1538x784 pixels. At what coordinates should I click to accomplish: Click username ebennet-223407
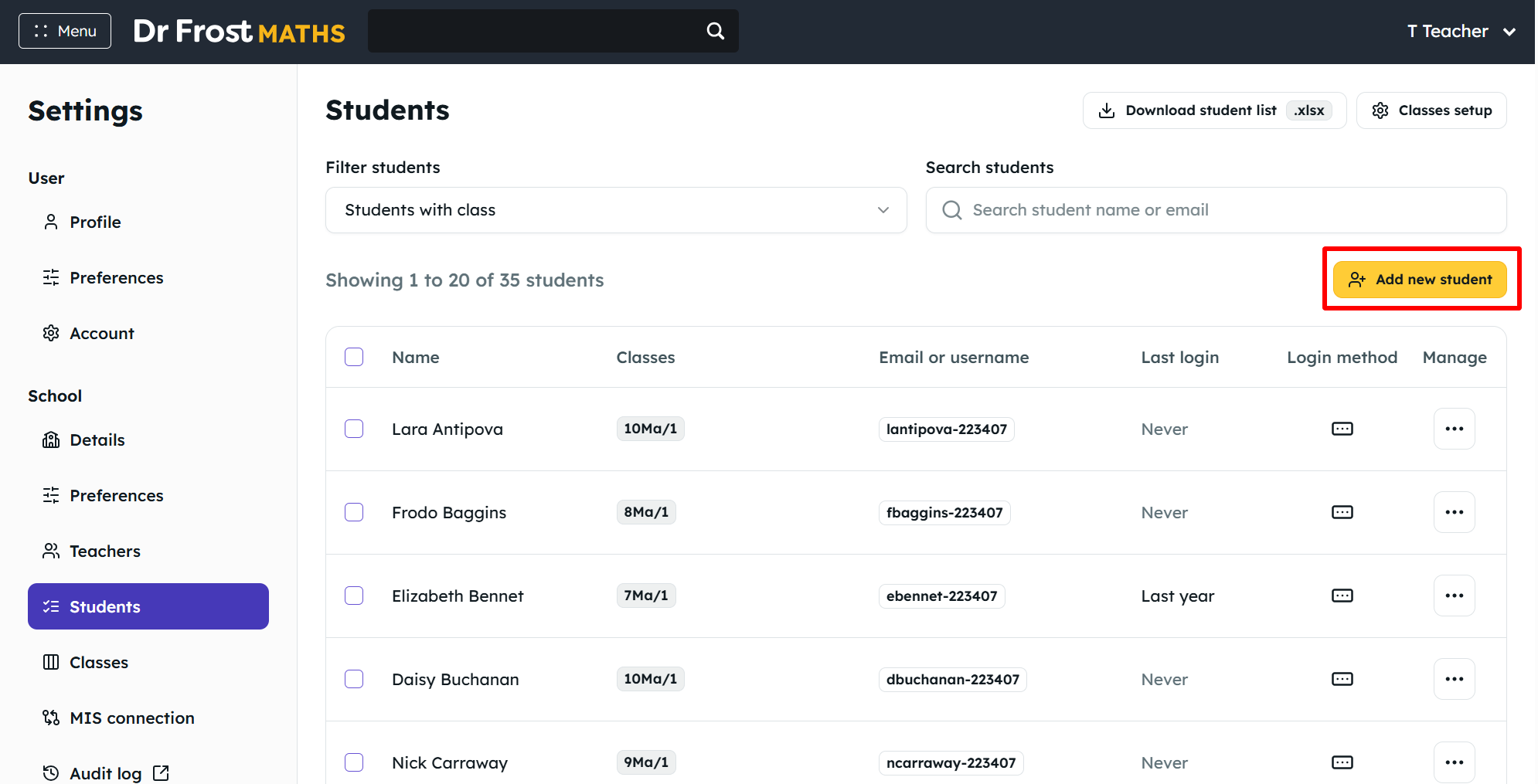[942, 596]
